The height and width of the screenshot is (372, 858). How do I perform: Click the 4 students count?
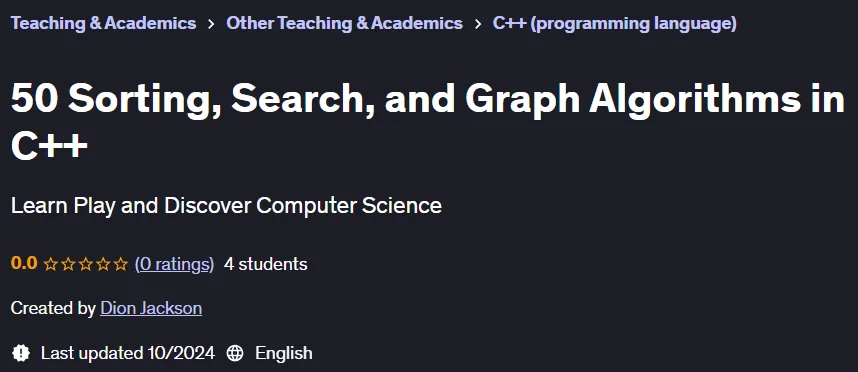click(x=265, y=264)
